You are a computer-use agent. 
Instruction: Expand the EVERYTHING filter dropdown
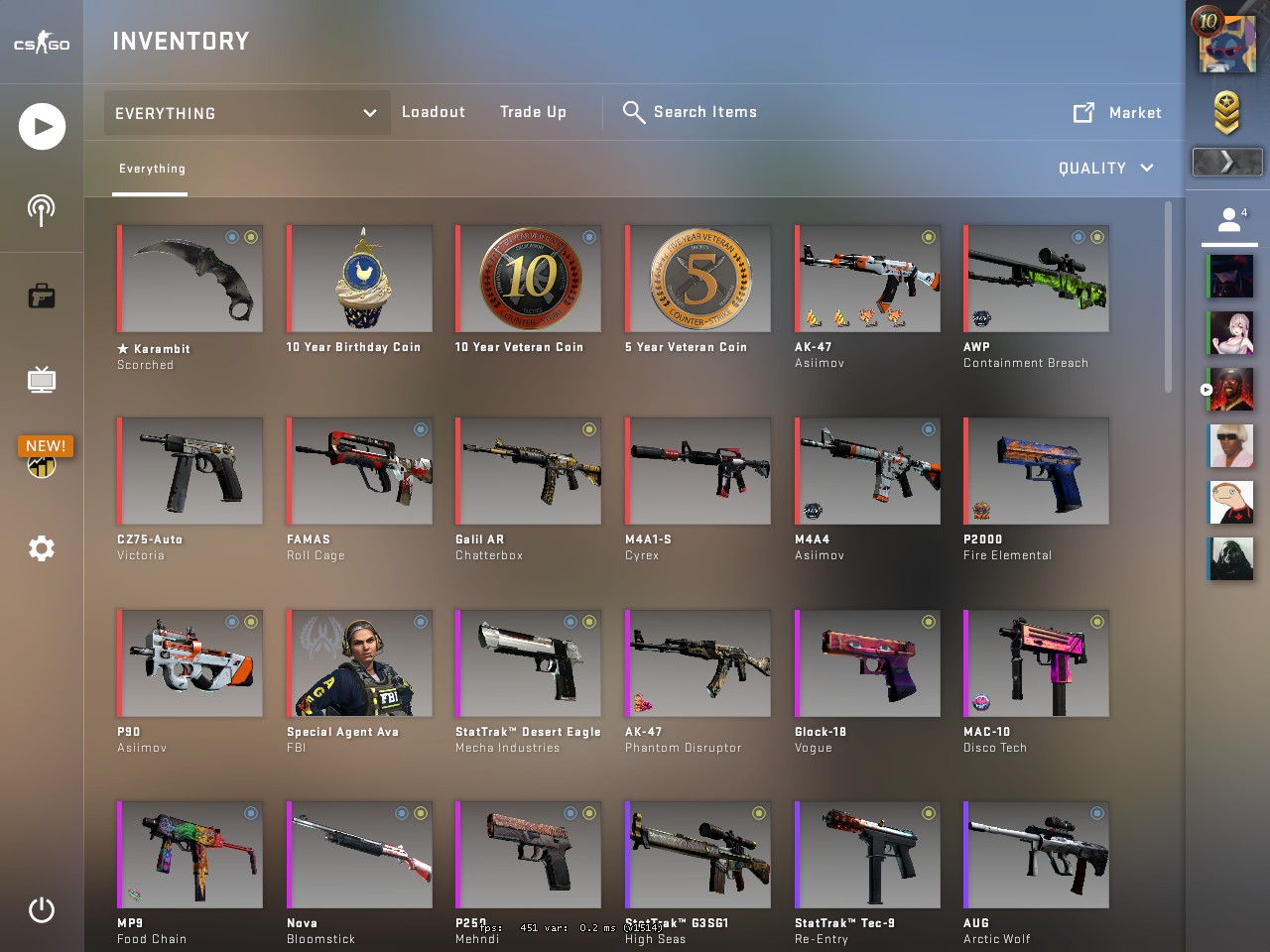[247, 113]
